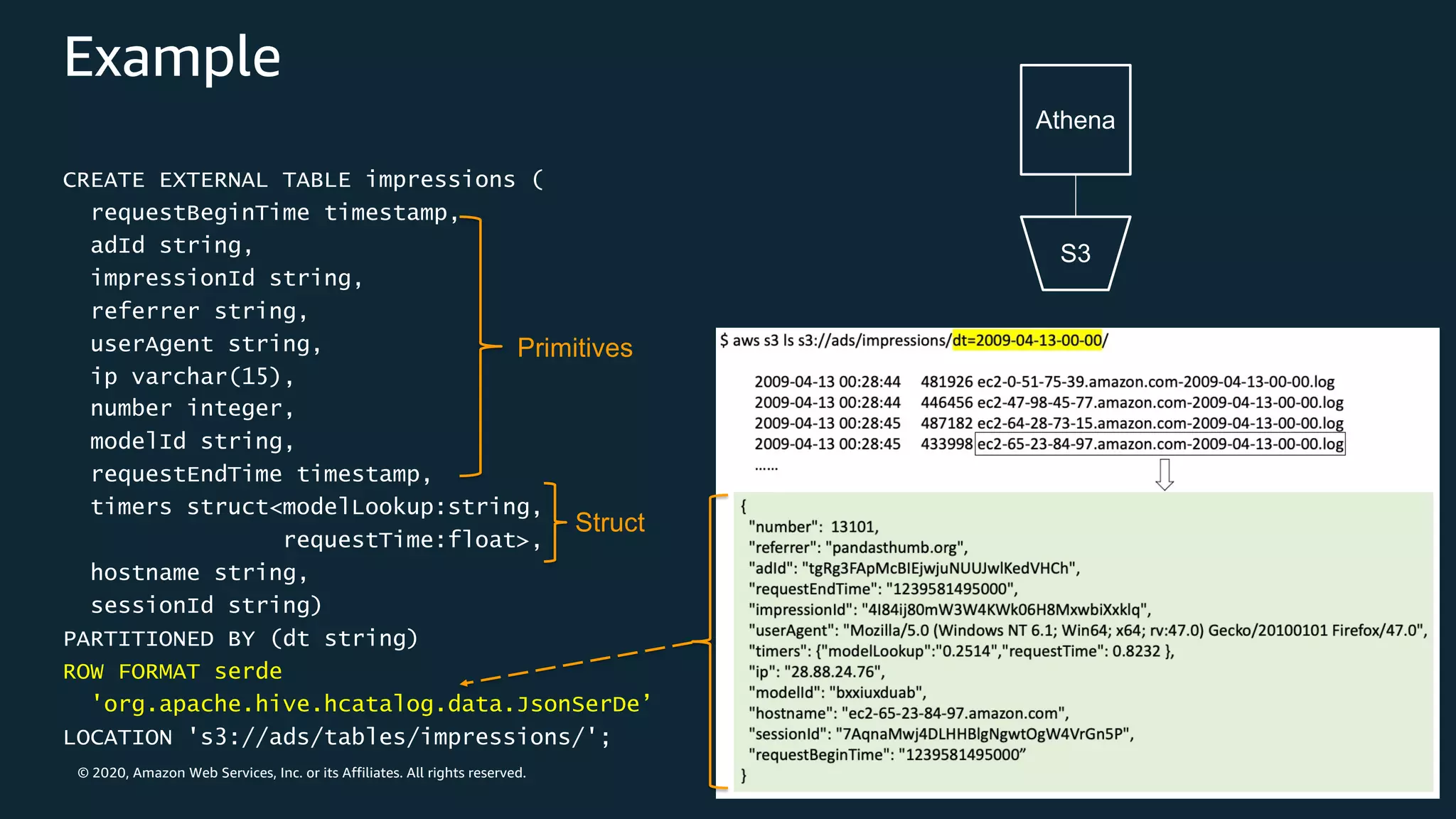The width and height of the screenshot is (1456, 819).
Task: Click the downward arrow below log file
Action: coord(1164,474)
